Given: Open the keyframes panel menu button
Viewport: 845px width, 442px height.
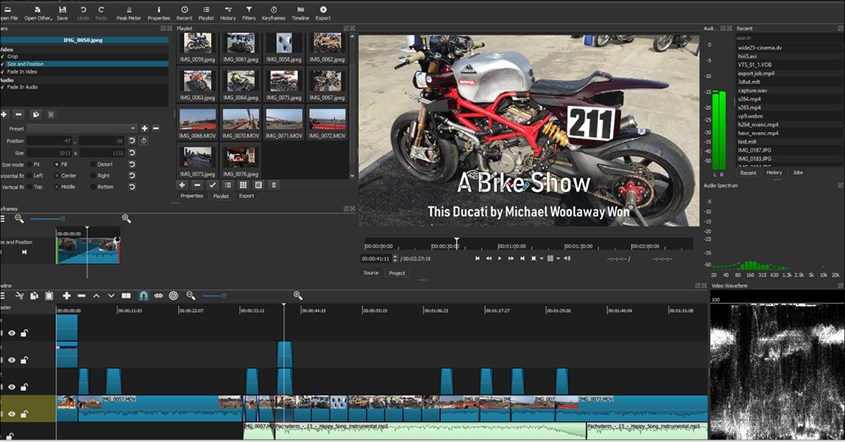Looking at the screenshot, I should tap(4, 219).
